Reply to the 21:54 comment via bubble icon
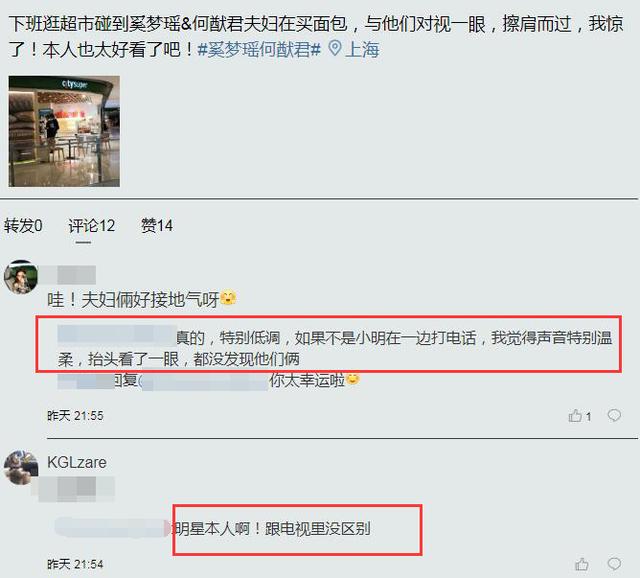 pyautogui.click(x=614, y=564)
